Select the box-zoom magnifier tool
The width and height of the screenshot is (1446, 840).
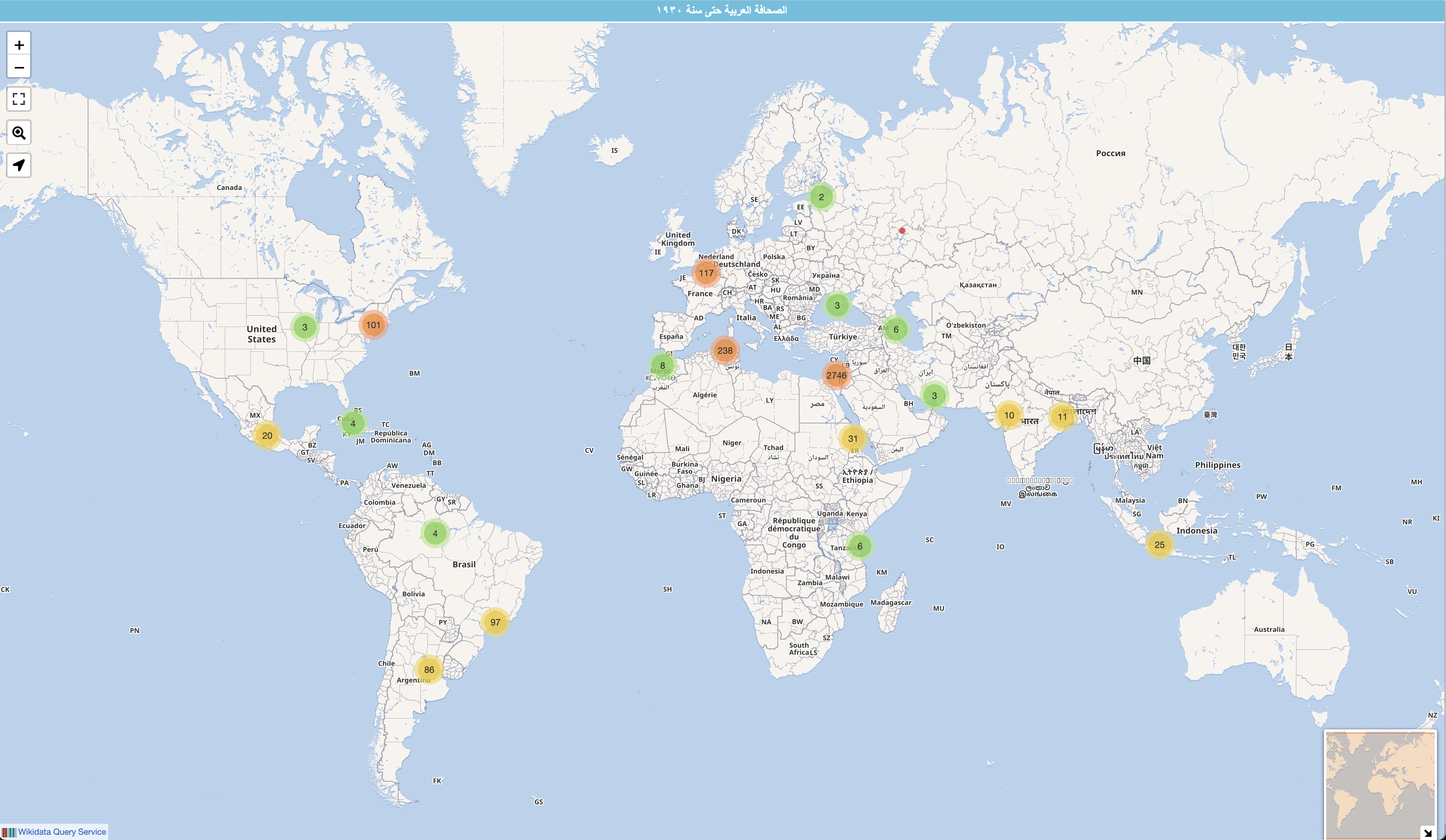pos(19,133)
